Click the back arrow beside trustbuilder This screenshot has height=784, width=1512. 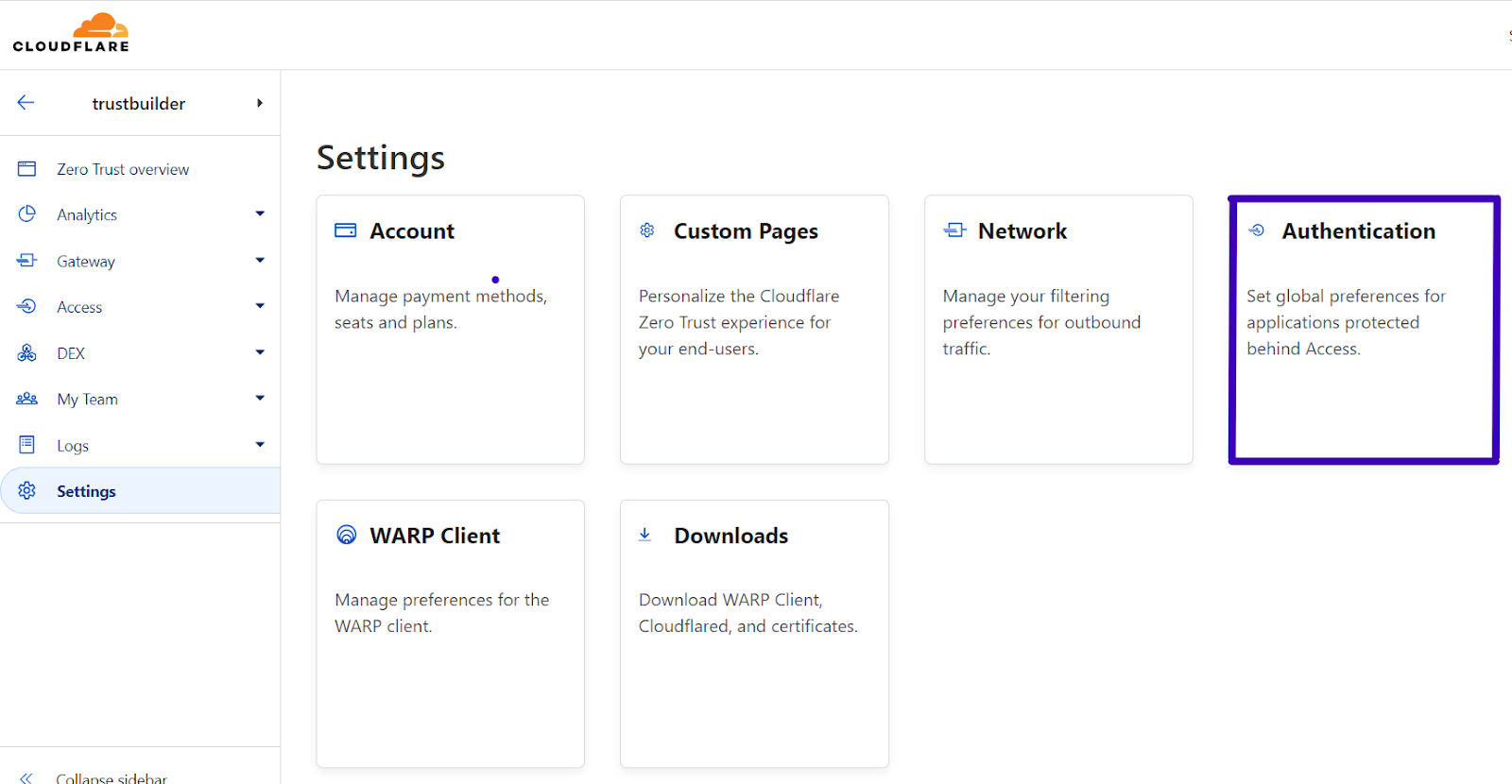tap(26, 103)
